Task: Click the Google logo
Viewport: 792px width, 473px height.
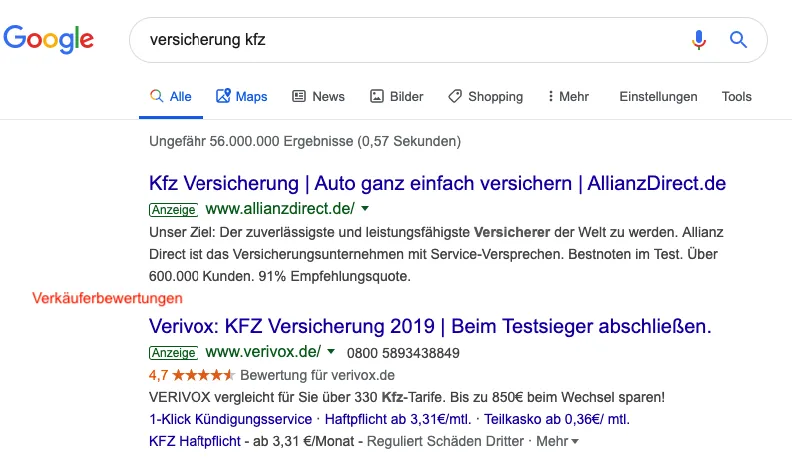Action: [49, 39]
